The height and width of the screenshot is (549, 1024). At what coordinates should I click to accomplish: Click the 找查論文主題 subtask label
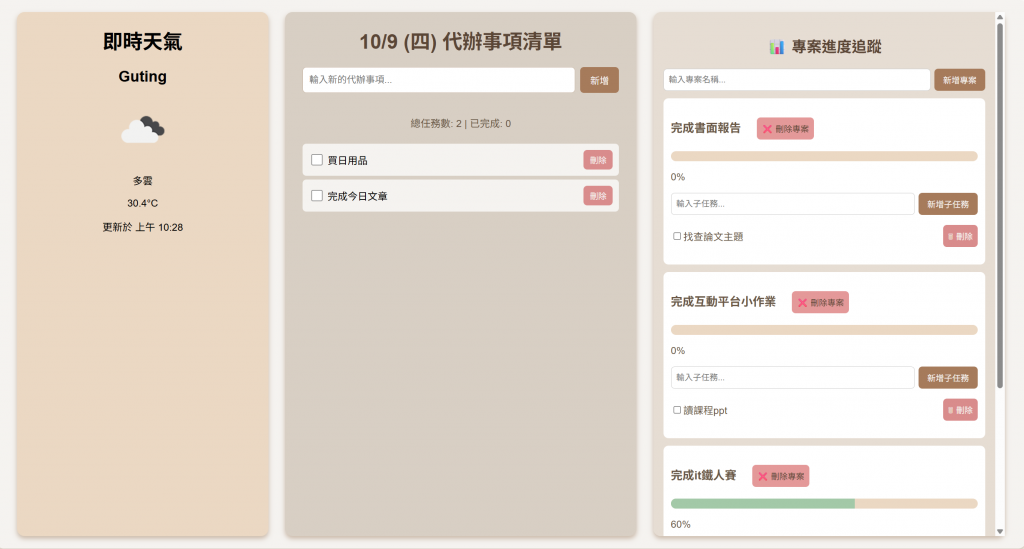713,237
